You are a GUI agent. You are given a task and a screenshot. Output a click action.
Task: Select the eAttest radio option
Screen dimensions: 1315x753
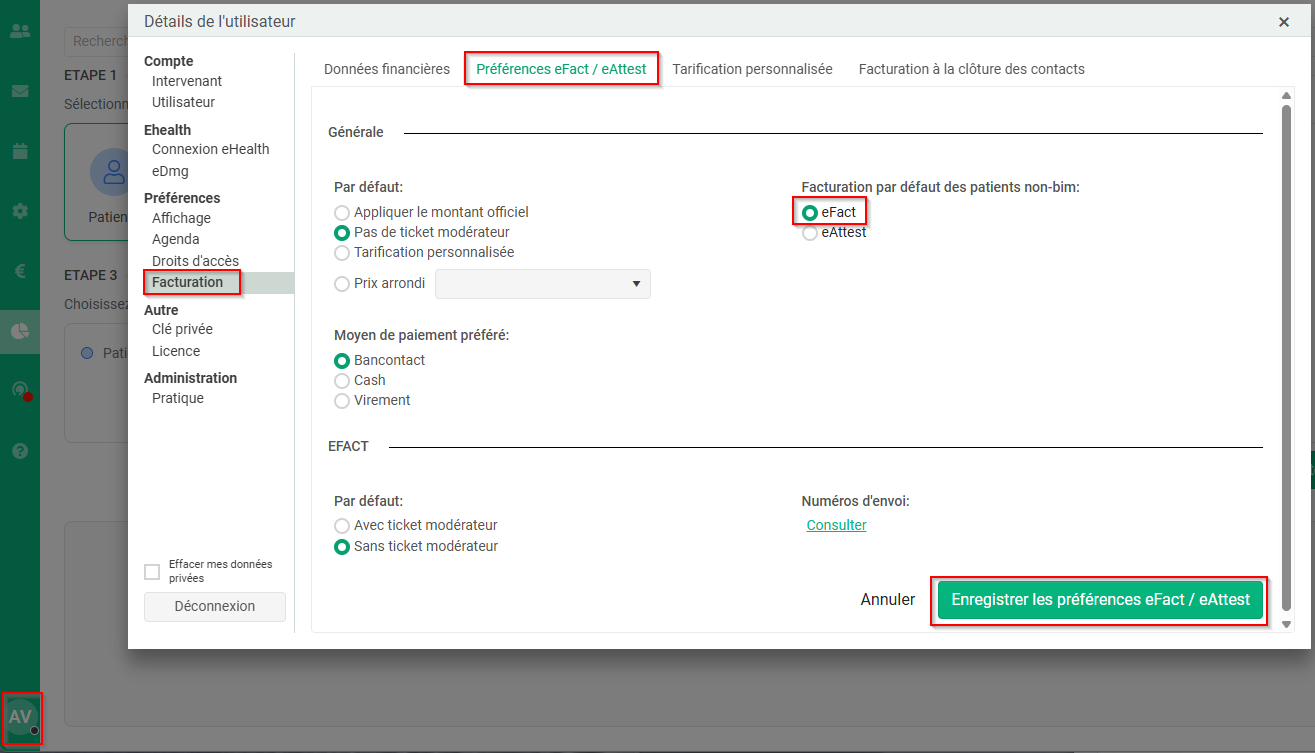[x=810, y=233]
